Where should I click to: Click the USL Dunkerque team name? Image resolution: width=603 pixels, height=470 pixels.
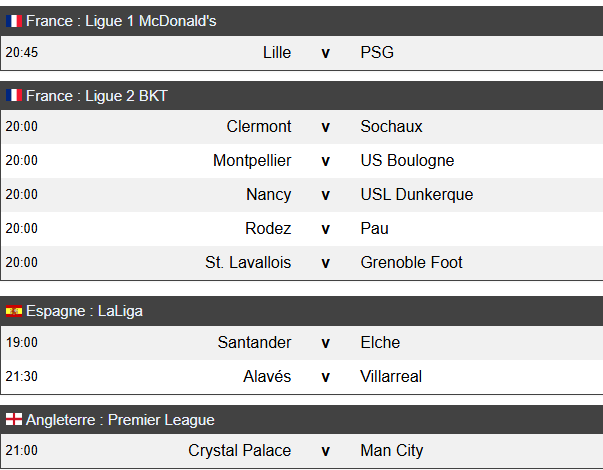[417, 195]
